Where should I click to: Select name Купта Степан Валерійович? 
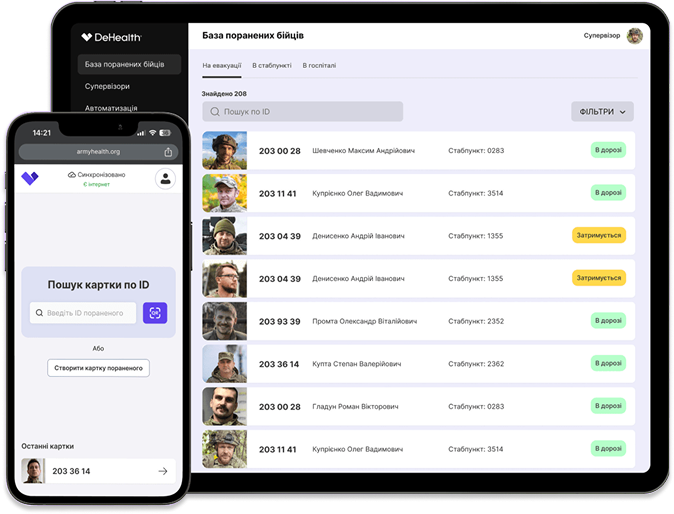click(x=356, y=364)
